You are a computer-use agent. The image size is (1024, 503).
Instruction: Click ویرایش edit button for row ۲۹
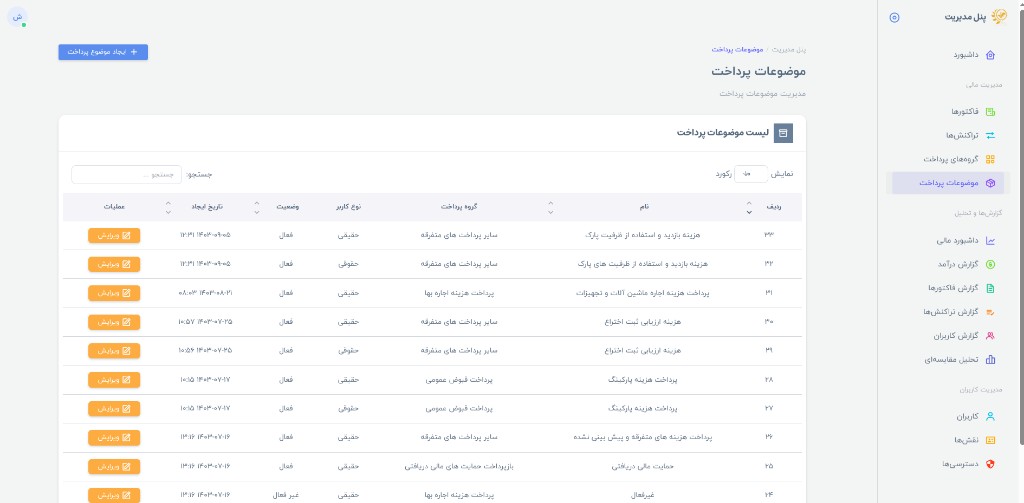[x=114, y=350]
